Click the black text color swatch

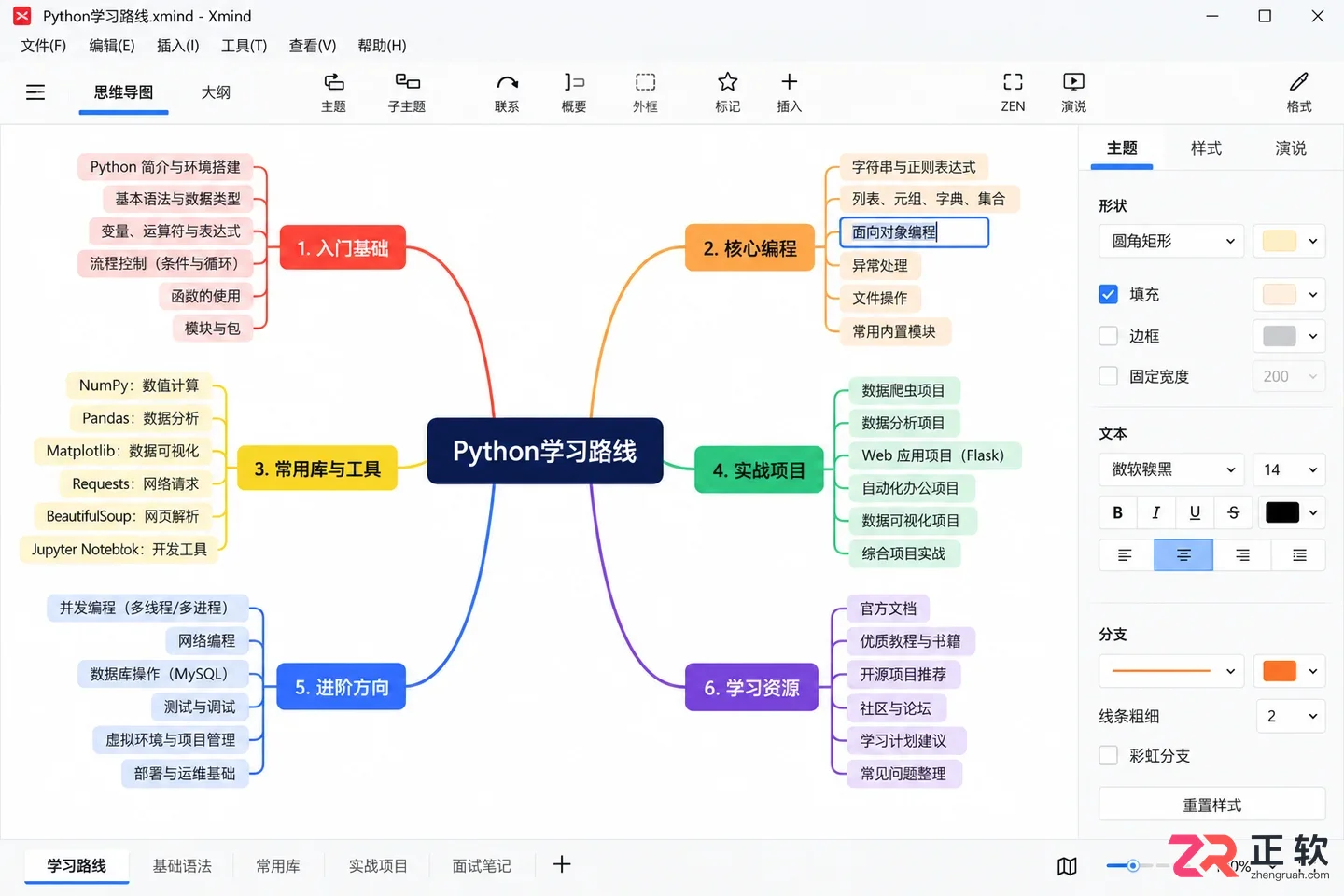[x=1281, y=512]
